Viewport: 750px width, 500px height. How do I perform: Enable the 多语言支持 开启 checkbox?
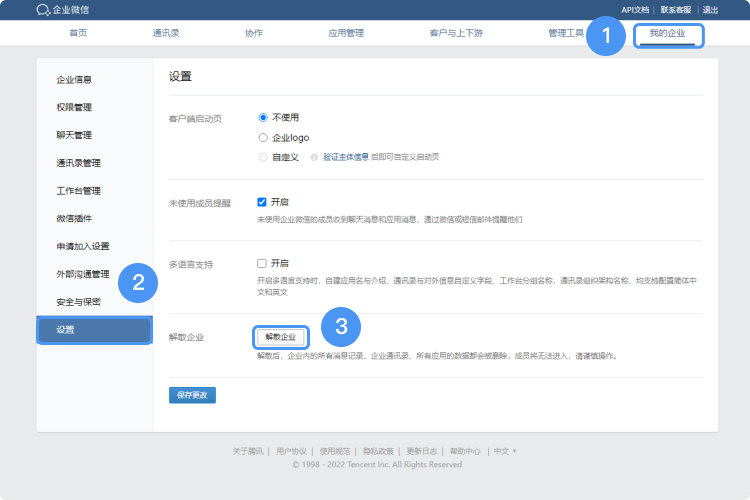coord(262,264)
